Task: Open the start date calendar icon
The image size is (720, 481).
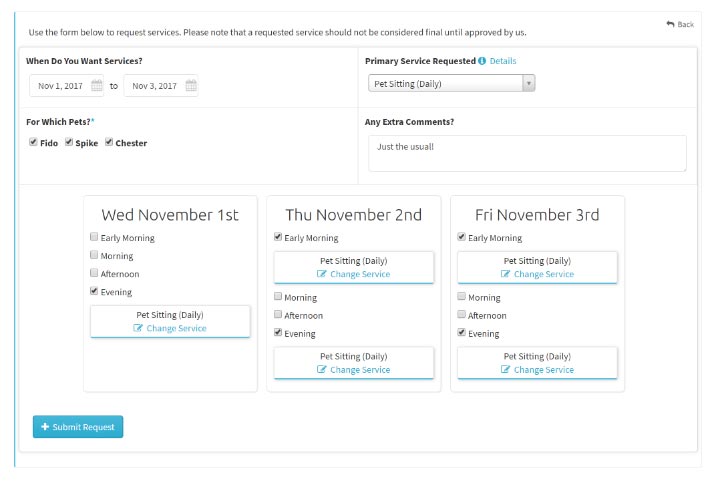Action: tap(96, 85)
